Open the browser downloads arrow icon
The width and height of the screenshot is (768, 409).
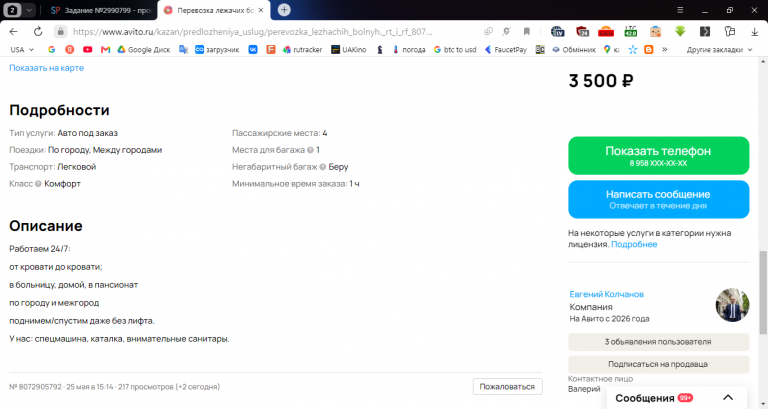pyautogui.click(x=754, y=31)
